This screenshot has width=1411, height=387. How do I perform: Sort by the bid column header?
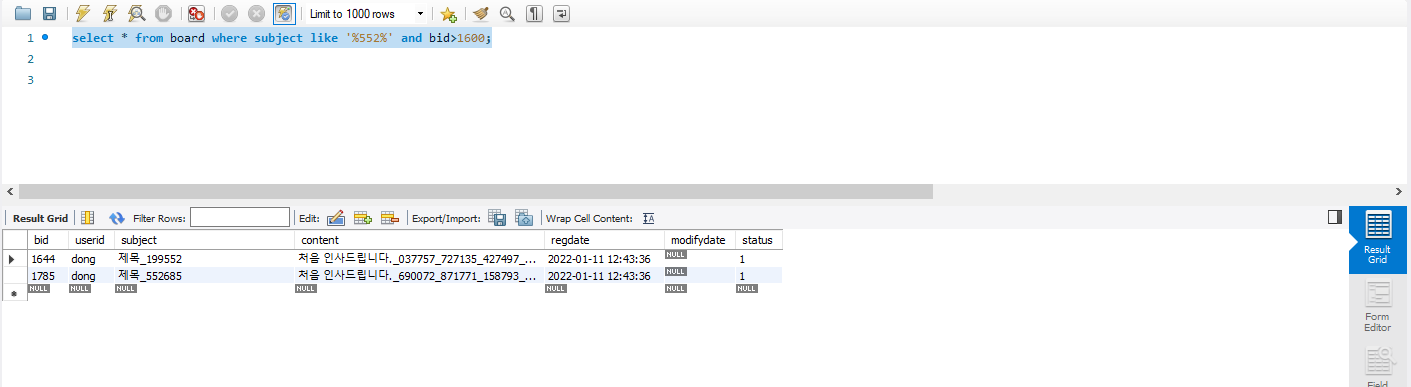tap(48, 240)
